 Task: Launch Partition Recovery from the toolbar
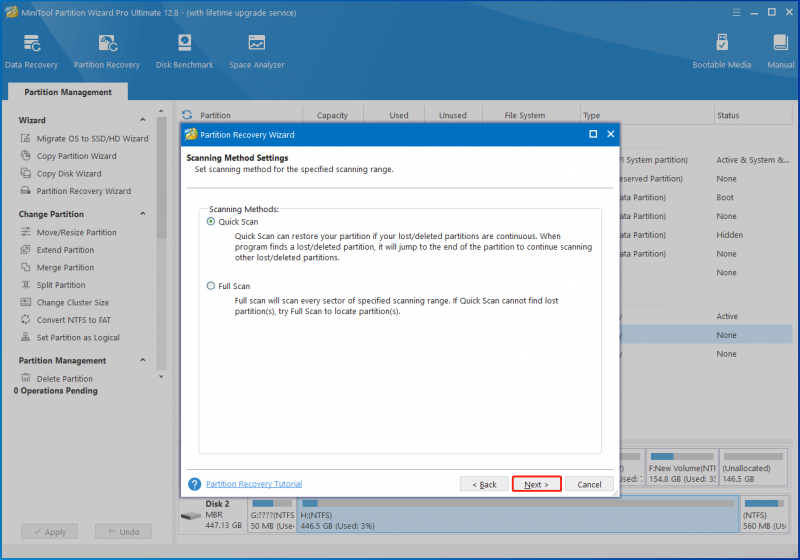[x=107, y=51]
